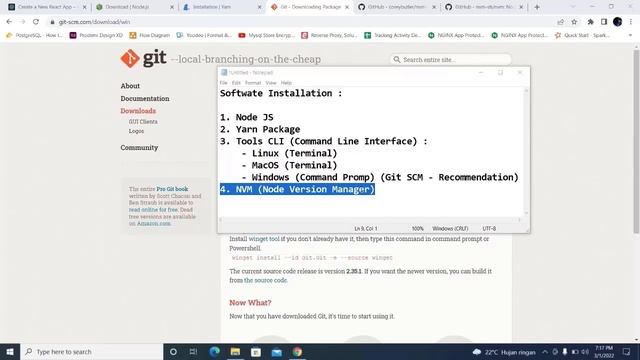Open Cortana circle on taskbar
The image size is (640, 360).
tap(173, 351)
